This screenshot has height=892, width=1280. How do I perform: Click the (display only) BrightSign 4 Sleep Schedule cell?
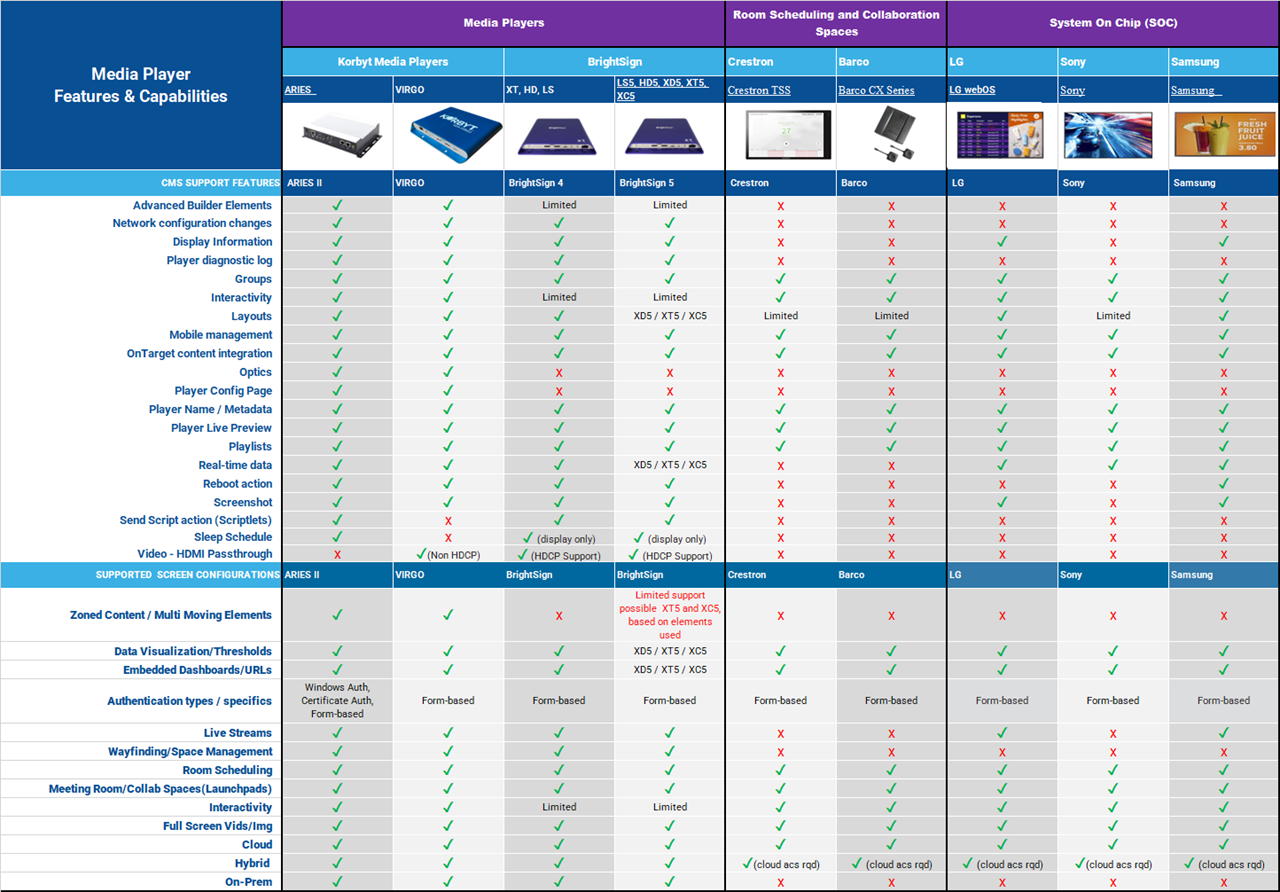(x=559, y=538)
